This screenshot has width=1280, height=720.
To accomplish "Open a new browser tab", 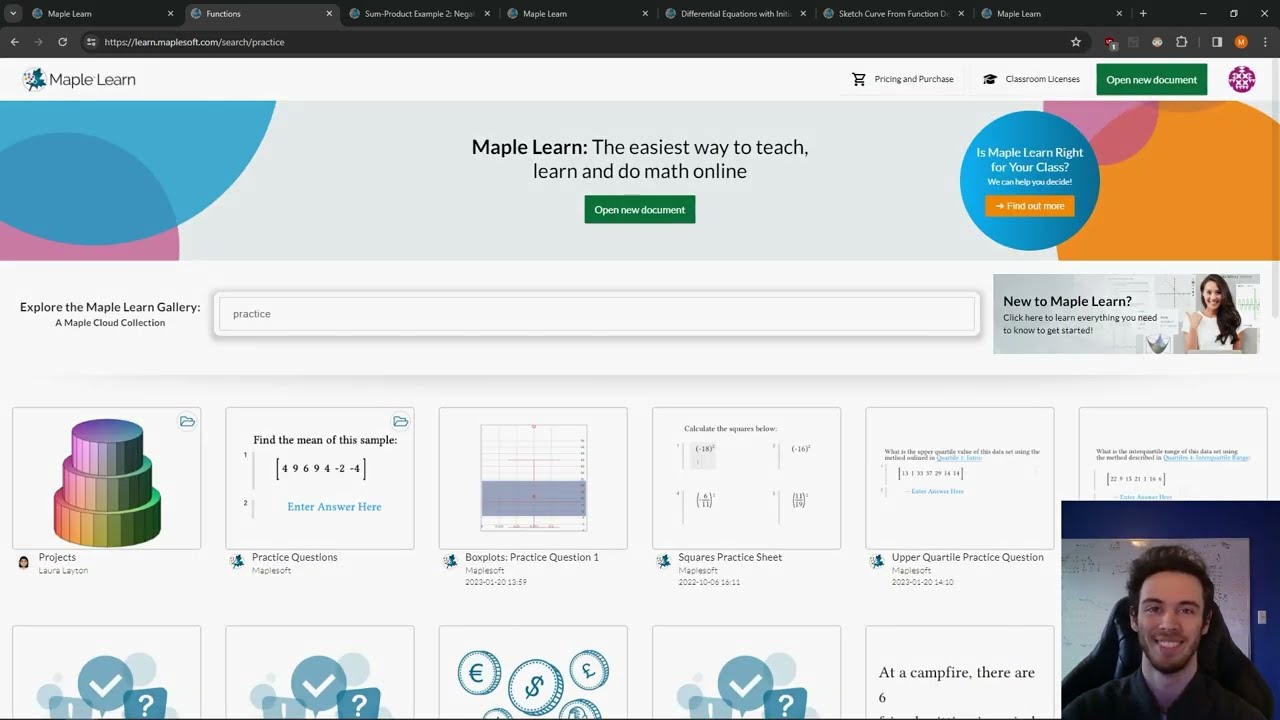I will [x=1143, y=14].
